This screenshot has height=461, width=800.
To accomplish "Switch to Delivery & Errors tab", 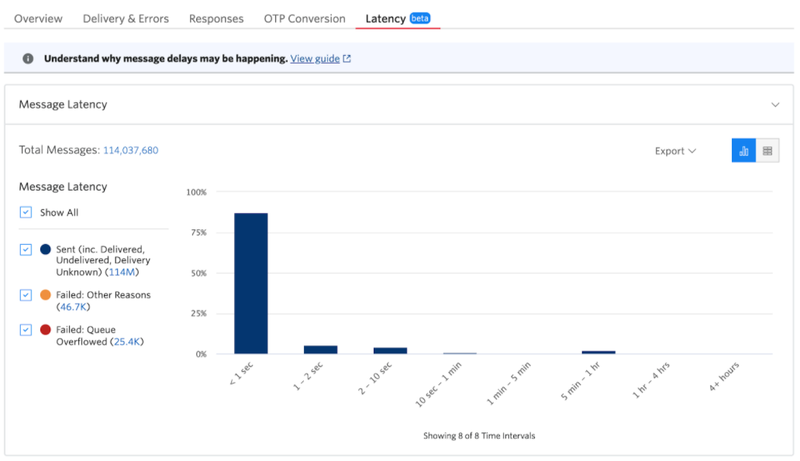I will 126,19.
